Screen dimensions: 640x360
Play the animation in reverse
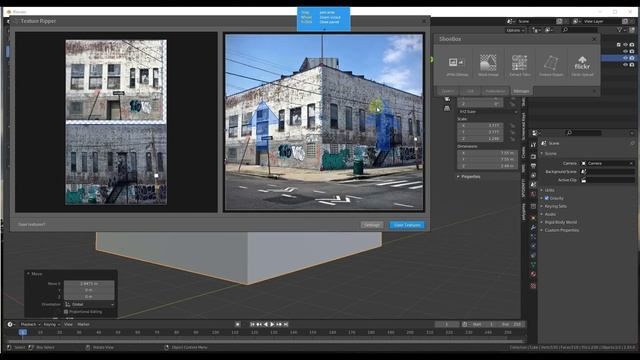point(266,324)
